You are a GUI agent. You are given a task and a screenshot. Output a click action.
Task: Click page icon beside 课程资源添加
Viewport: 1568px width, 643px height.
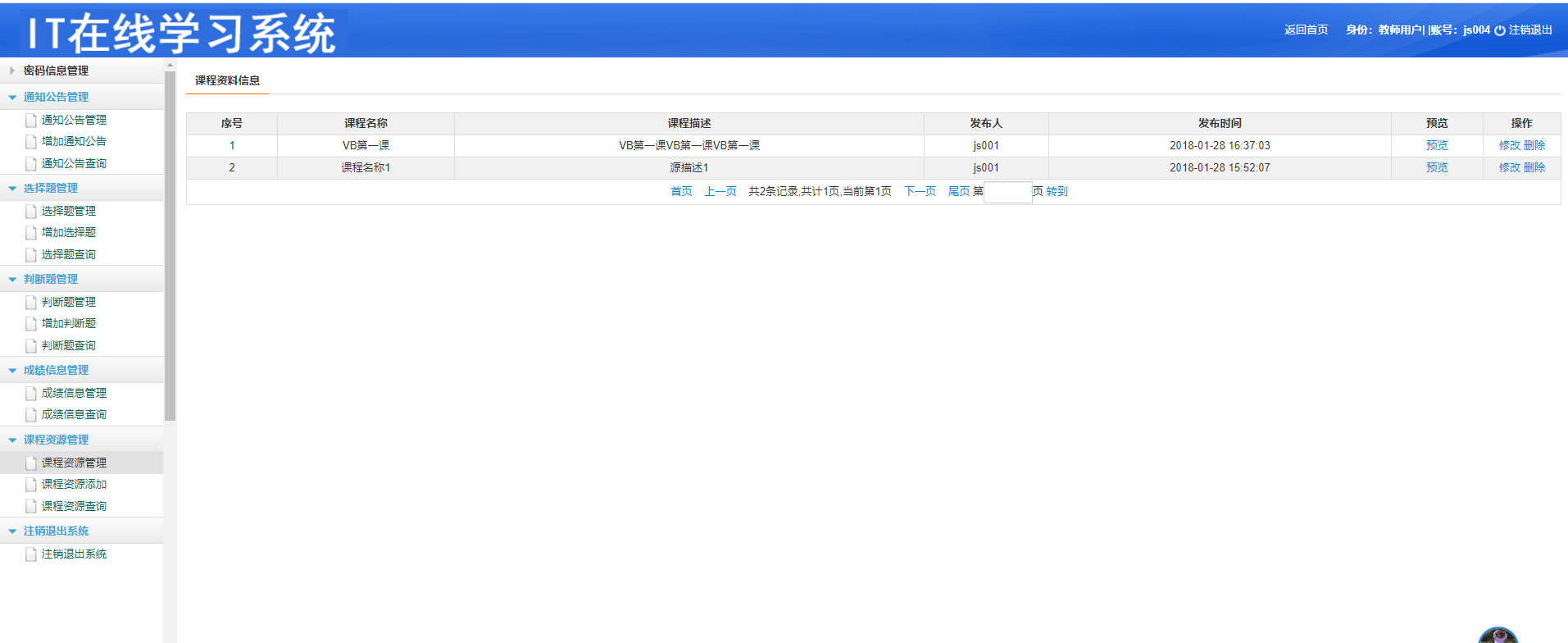click(x=31, y=484)
